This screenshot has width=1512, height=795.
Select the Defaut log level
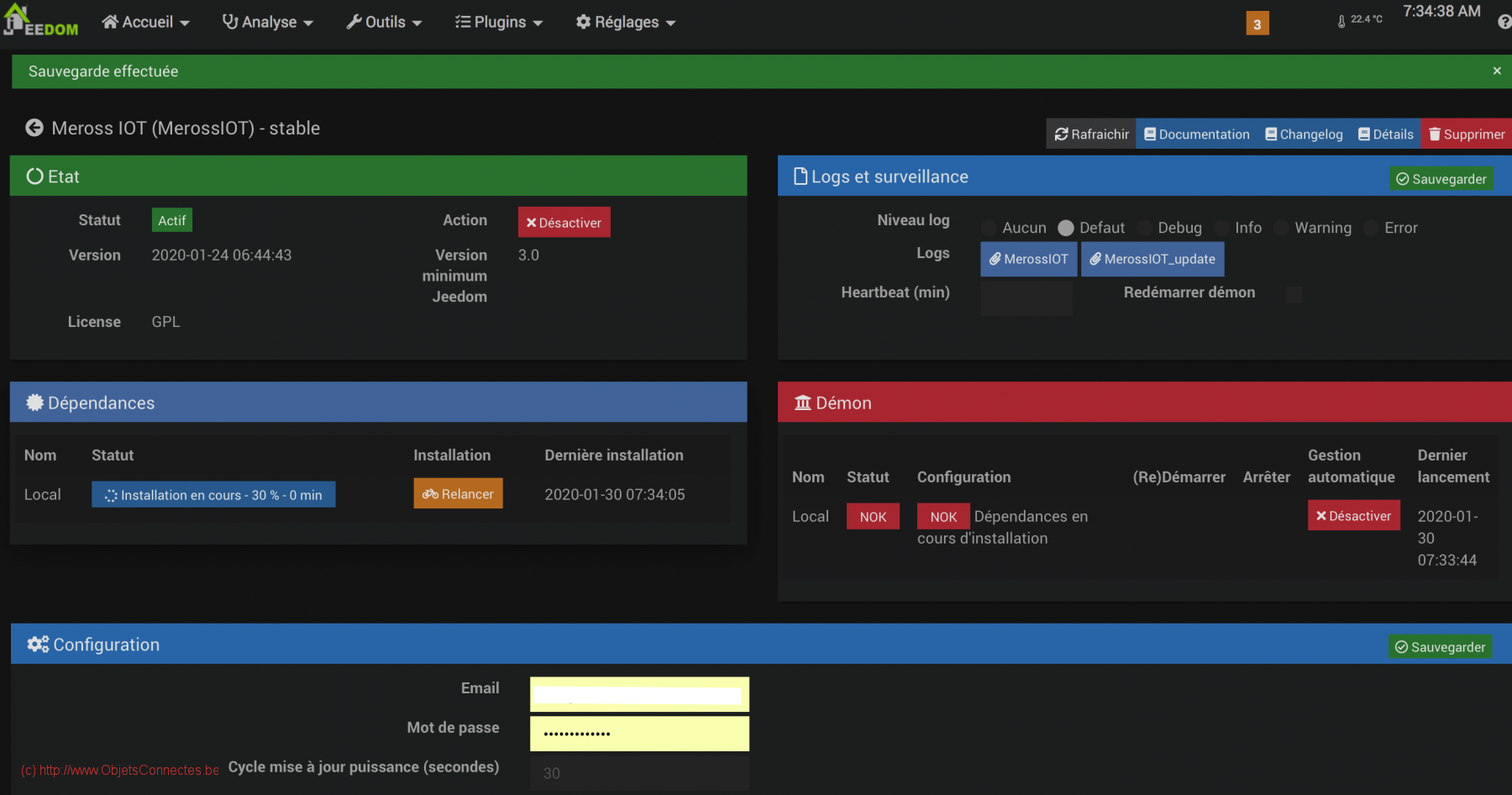point(1066,228)
